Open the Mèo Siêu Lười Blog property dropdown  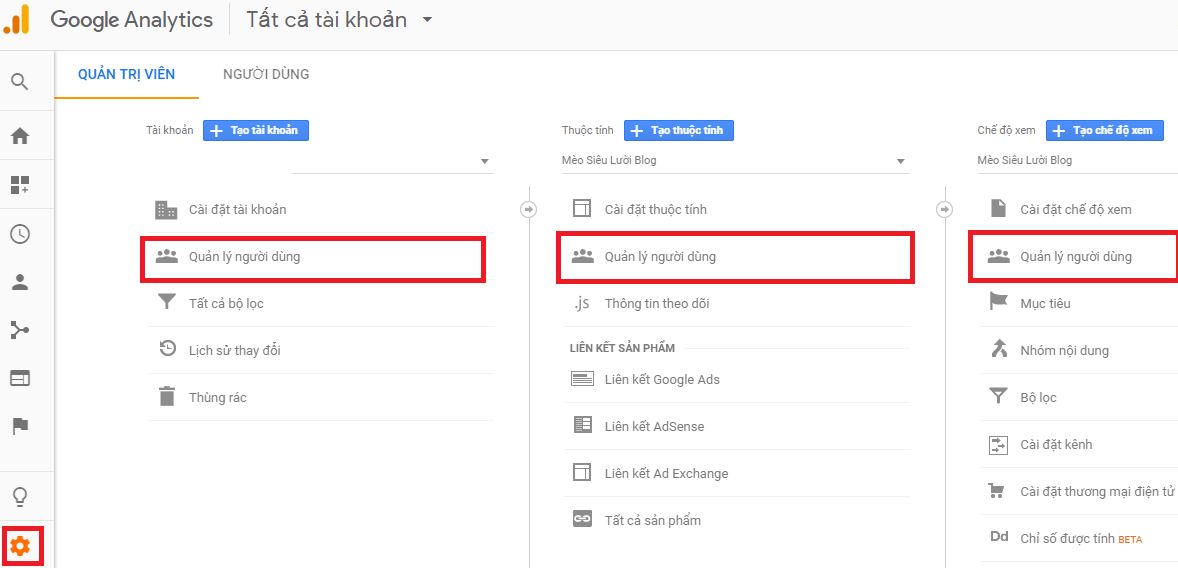click(735, 161)
